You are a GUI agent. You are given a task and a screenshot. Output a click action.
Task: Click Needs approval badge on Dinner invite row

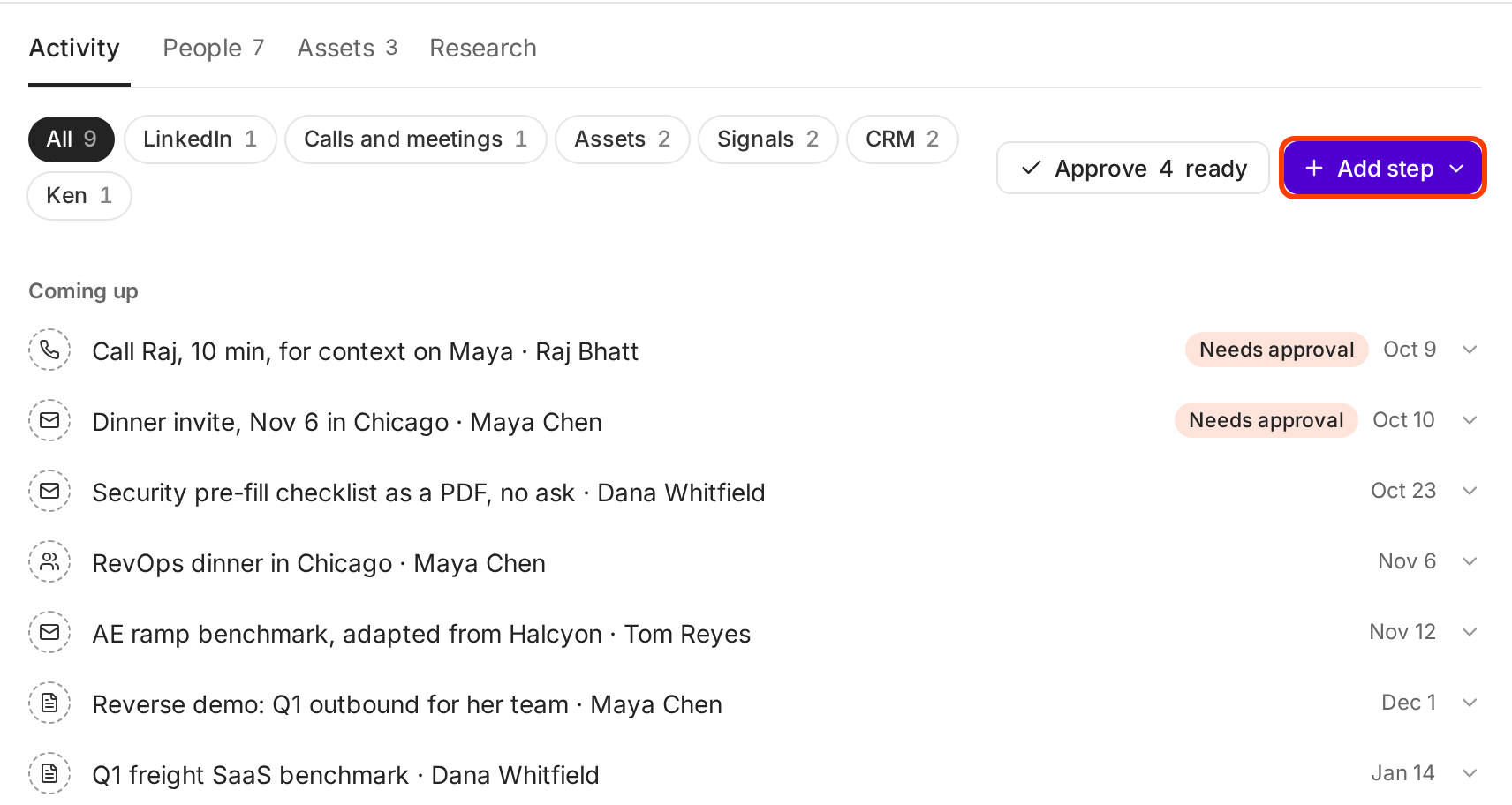point(1266,420)
